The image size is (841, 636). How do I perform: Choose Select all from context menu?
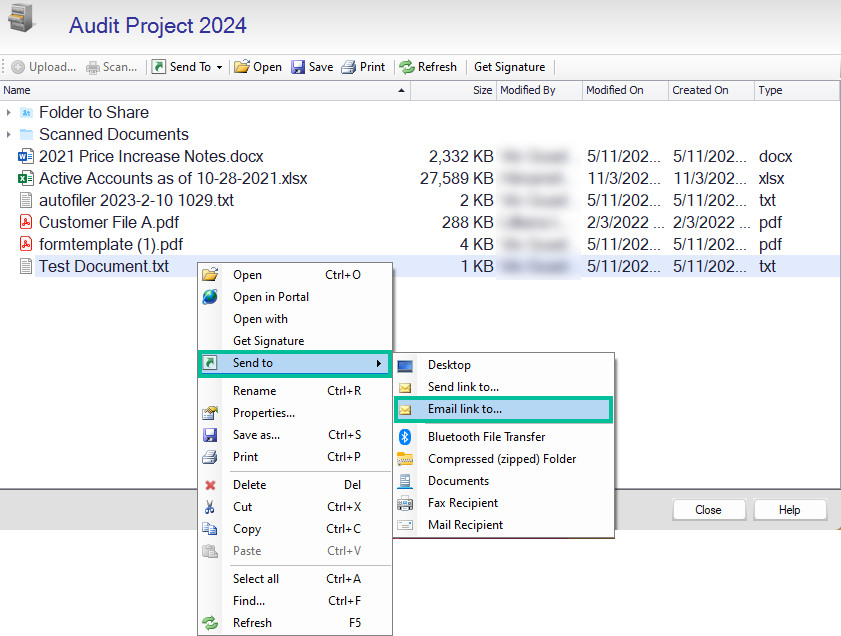(295, 579)
